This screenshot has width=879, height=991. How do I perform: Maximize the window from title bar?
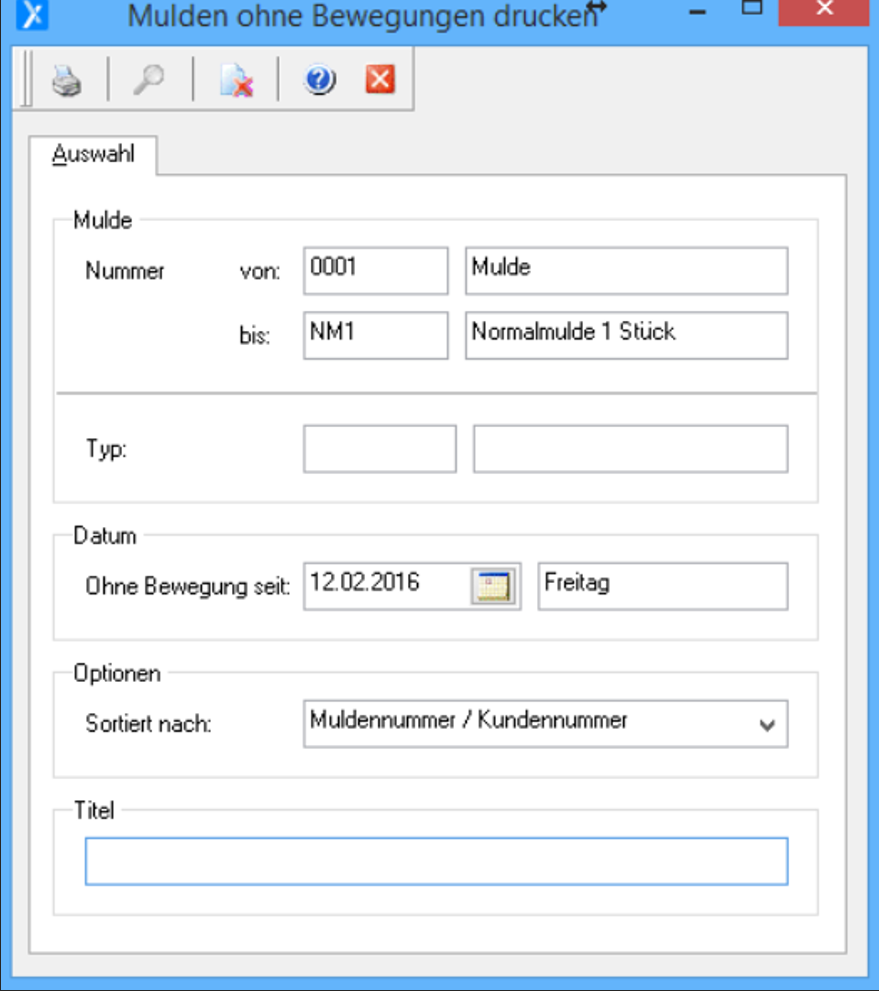pos(753,8)
